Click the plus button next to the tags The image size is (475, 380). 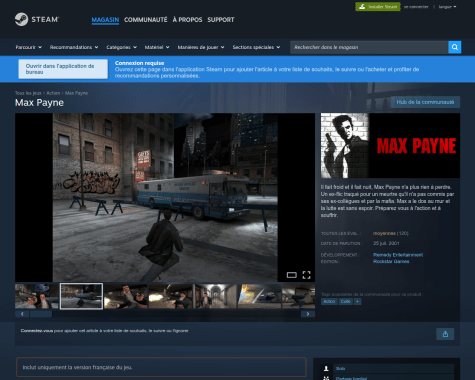pyautogui.click(x=357, y=301)
